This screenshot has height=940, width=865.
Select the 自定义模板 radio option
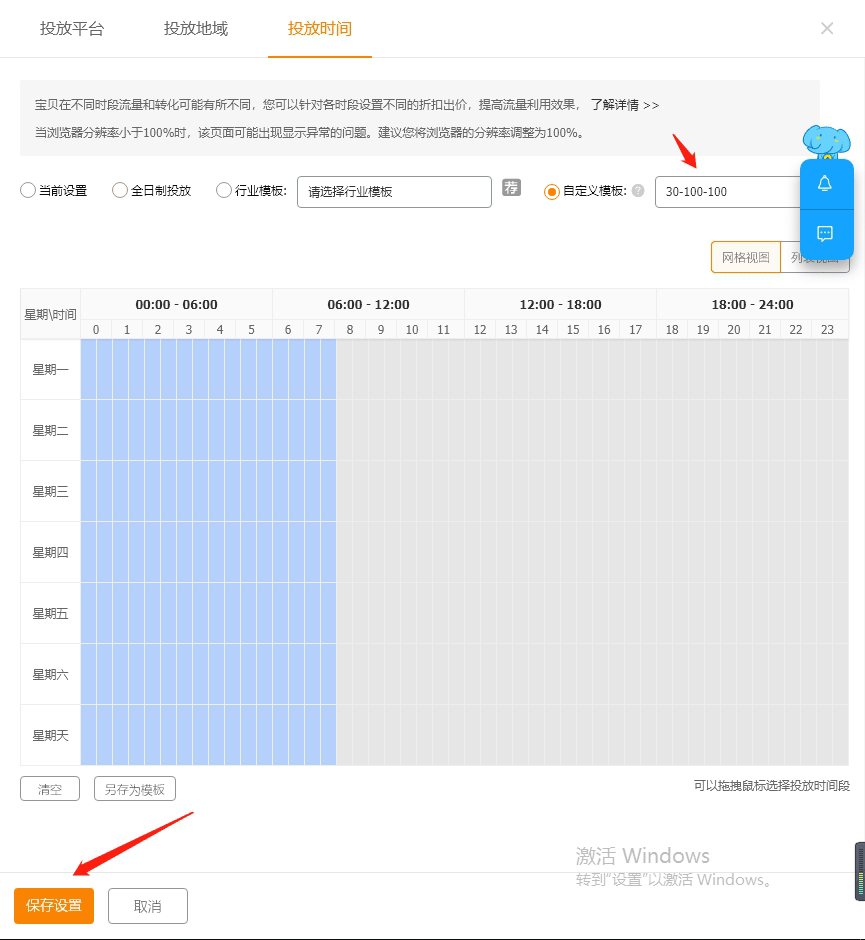pos(551,192)
